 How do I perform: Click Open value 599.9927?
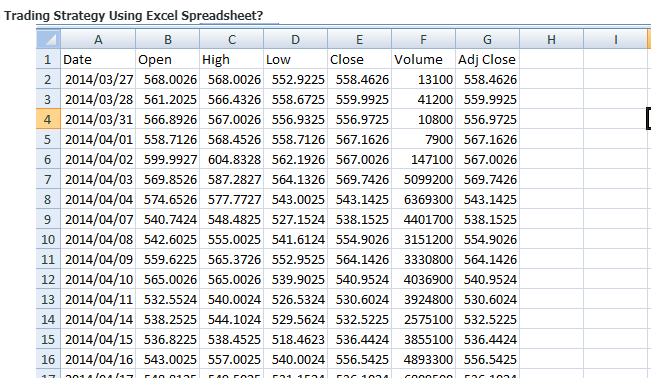click(x=168, y=159)
